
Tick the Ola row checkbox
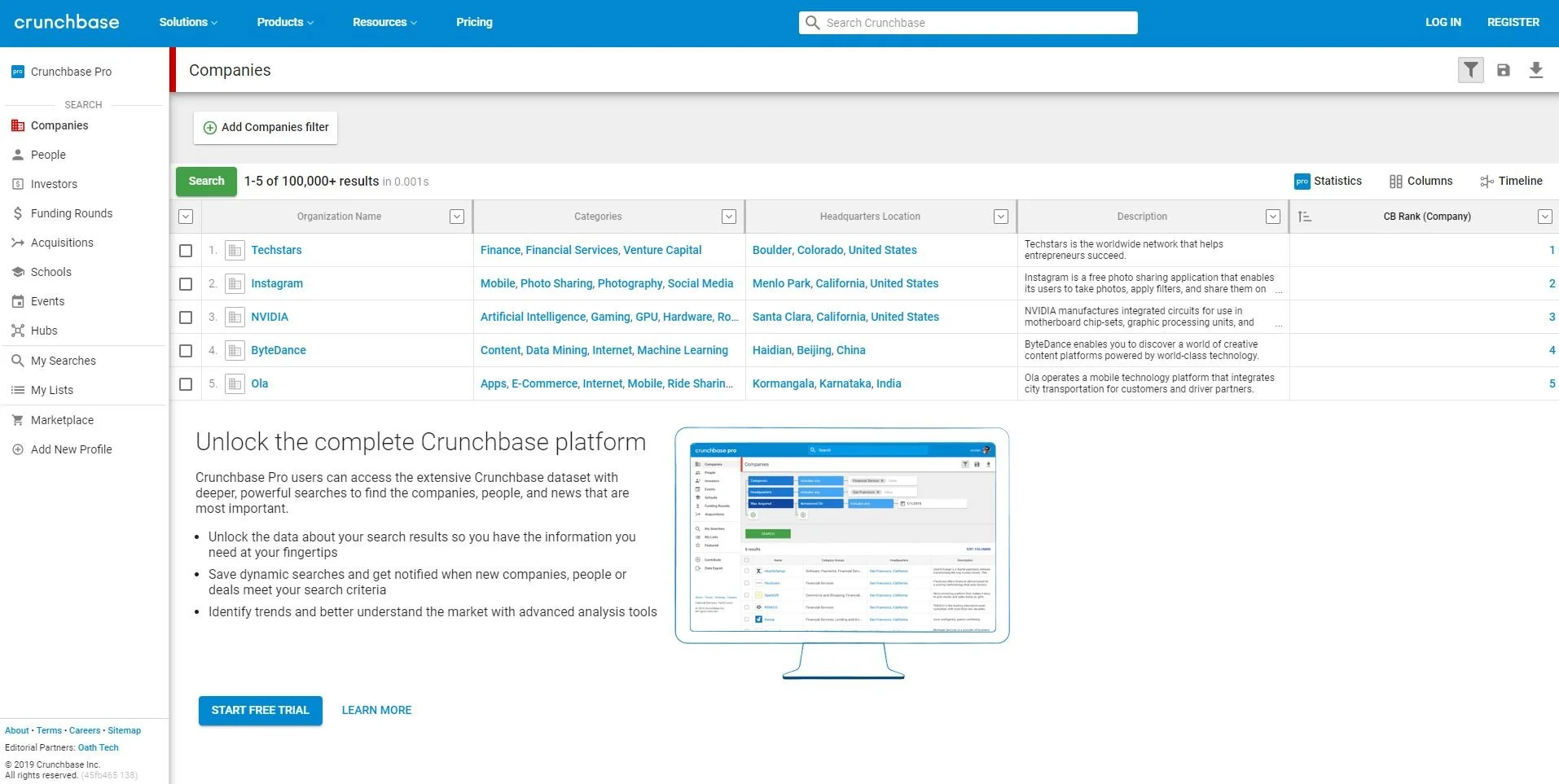186,384
